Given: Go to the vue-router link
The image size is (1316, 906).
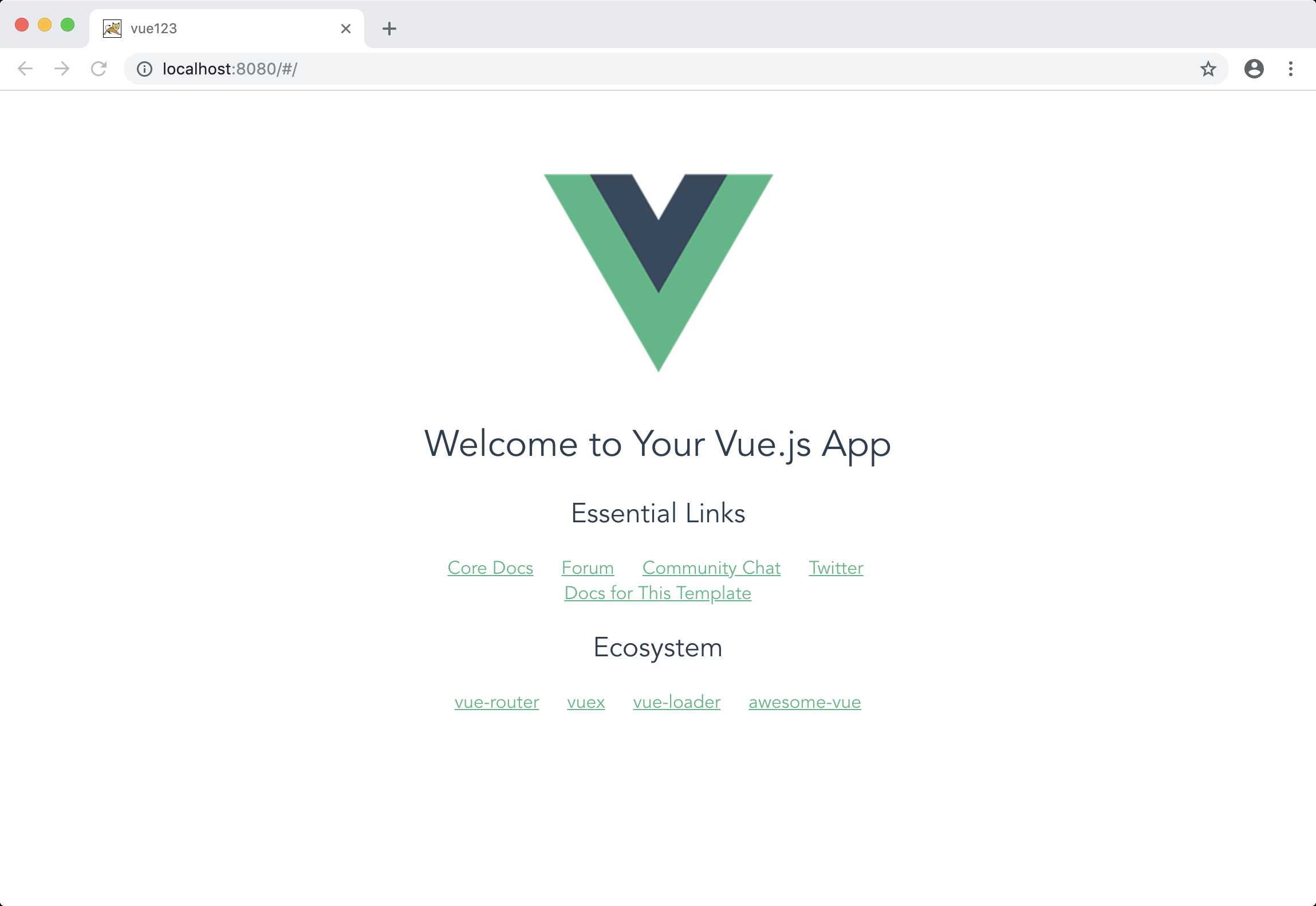Looking at the screenshot, I should (x=497, y=702).
